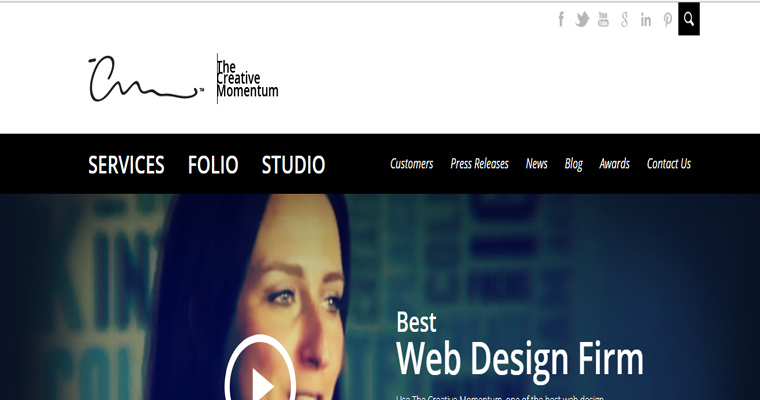View the Awards page

pyautogui.click(x=615, y=164)
